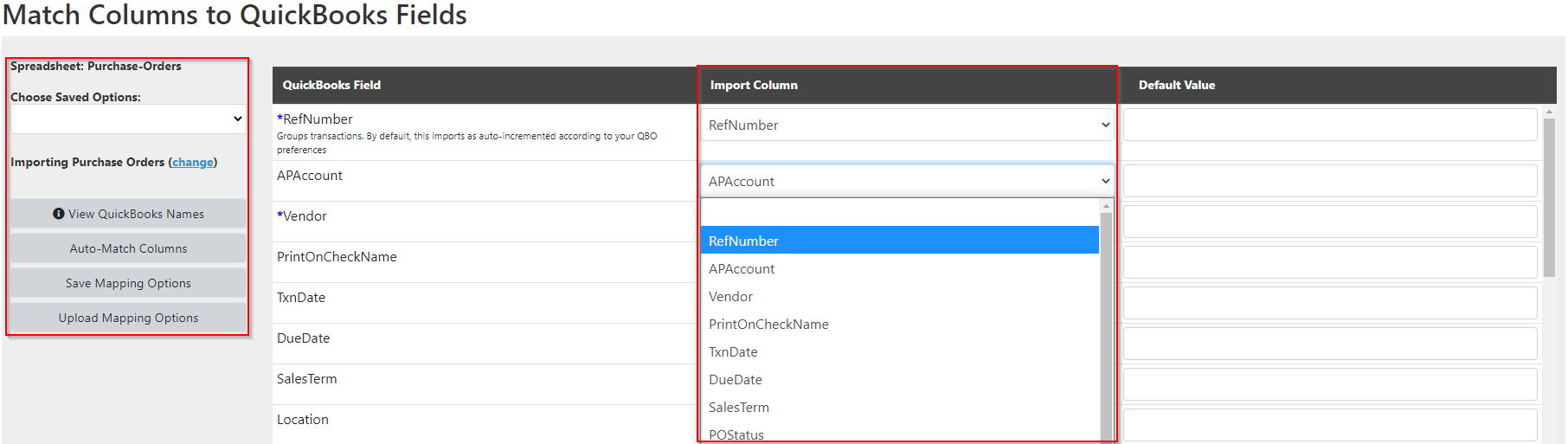
Task: Select SalesTerm in the dropdown list
Action: coord(899,407)
